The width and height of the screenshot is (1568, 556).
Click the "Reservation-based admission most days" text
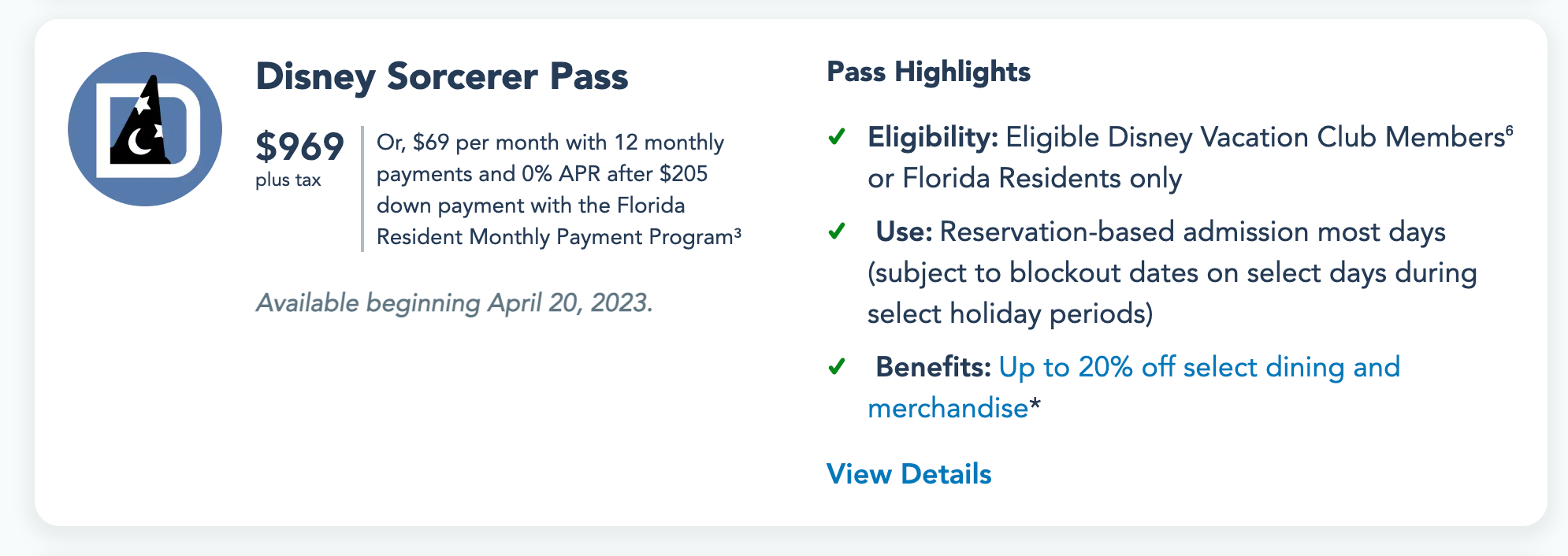(1192, 232)
